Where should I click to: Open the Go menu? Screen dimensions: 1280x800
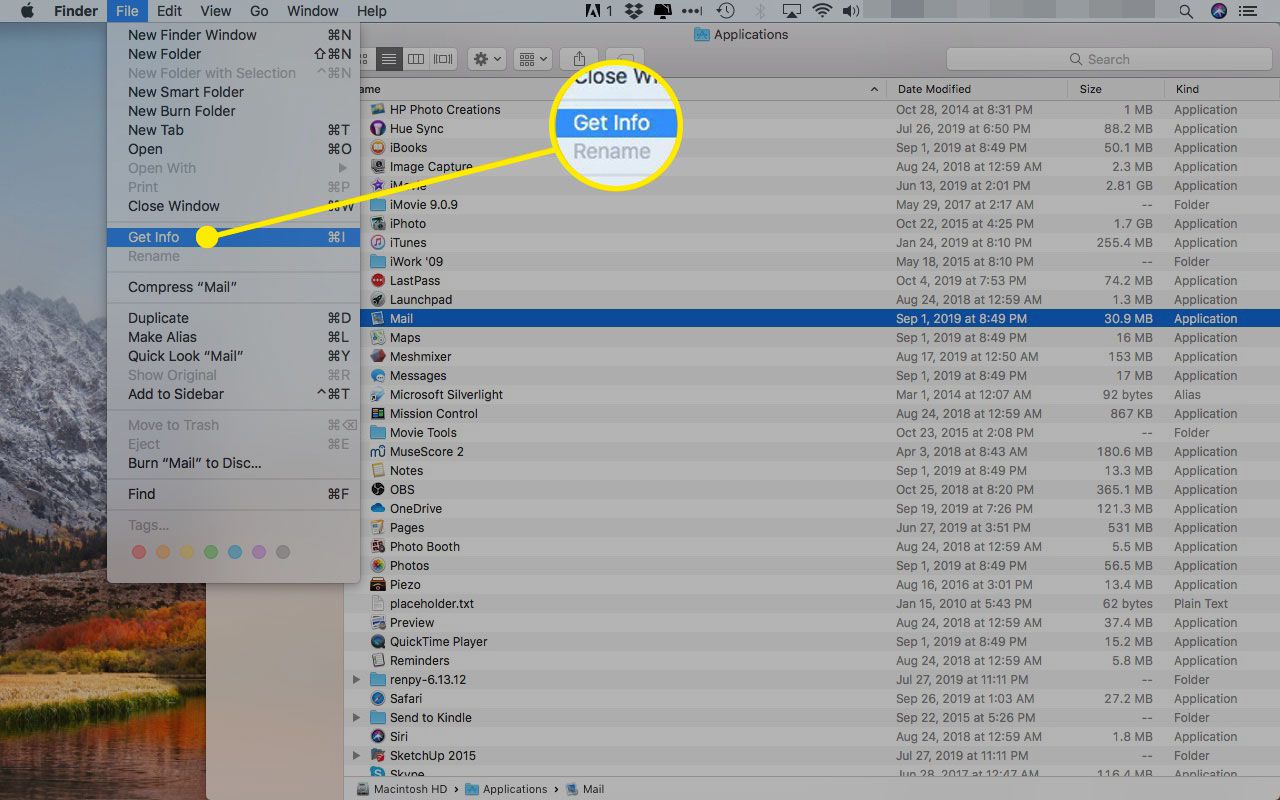coord(259,11)
